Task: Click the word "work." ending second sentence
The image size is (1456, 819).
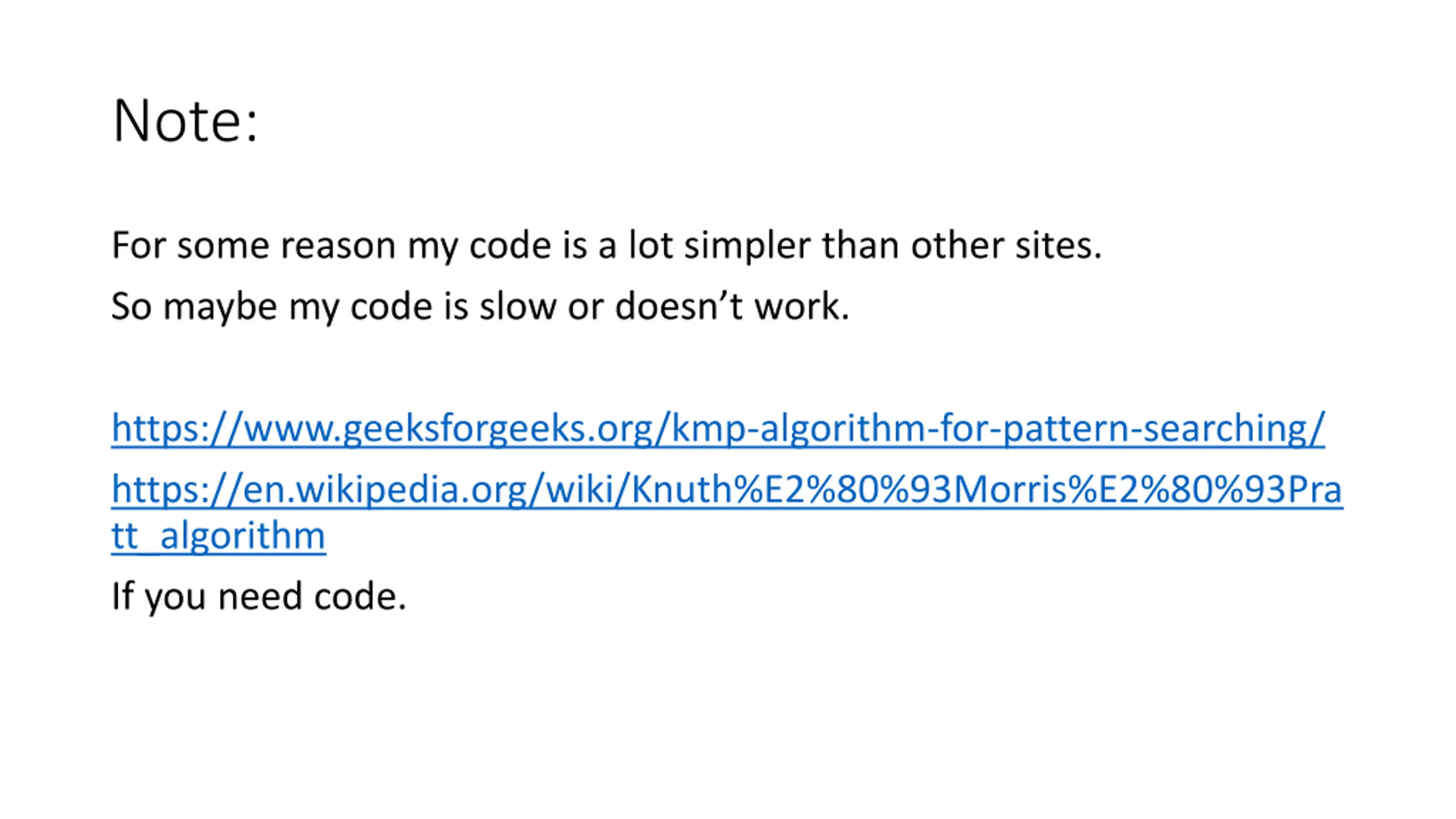Action: pyautogui.click(x=801, y=307)
